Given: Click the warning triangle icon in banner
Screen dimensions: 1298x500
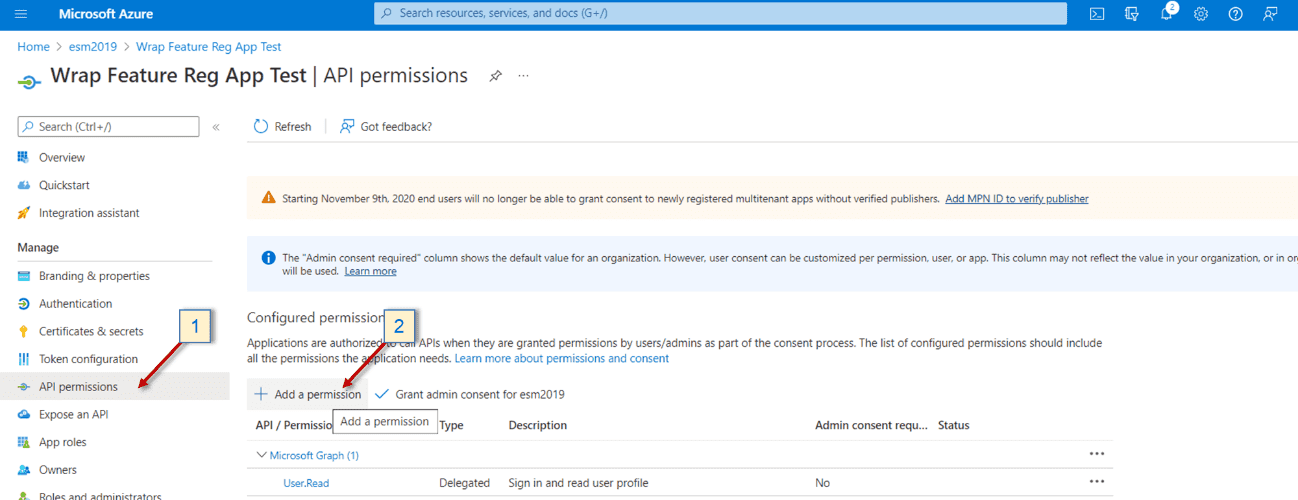Looking at the screenshot, I should click(x=268, y=198).
